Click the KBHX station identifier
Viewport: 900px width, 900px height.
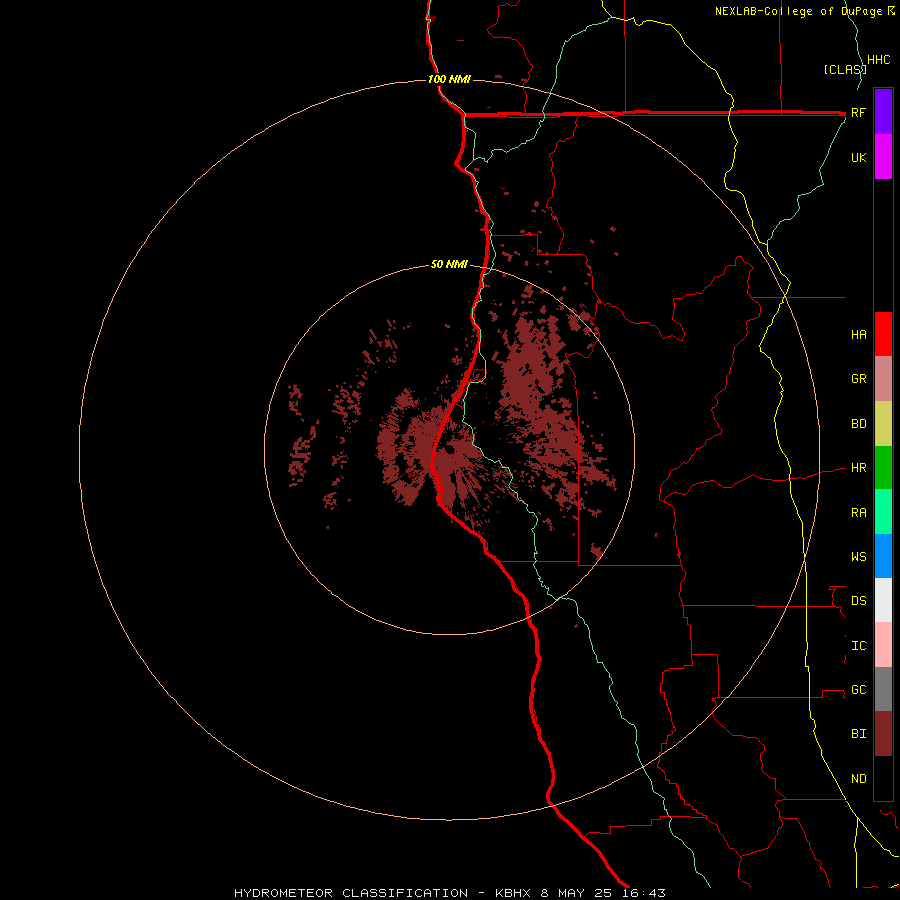coord(513,893)
